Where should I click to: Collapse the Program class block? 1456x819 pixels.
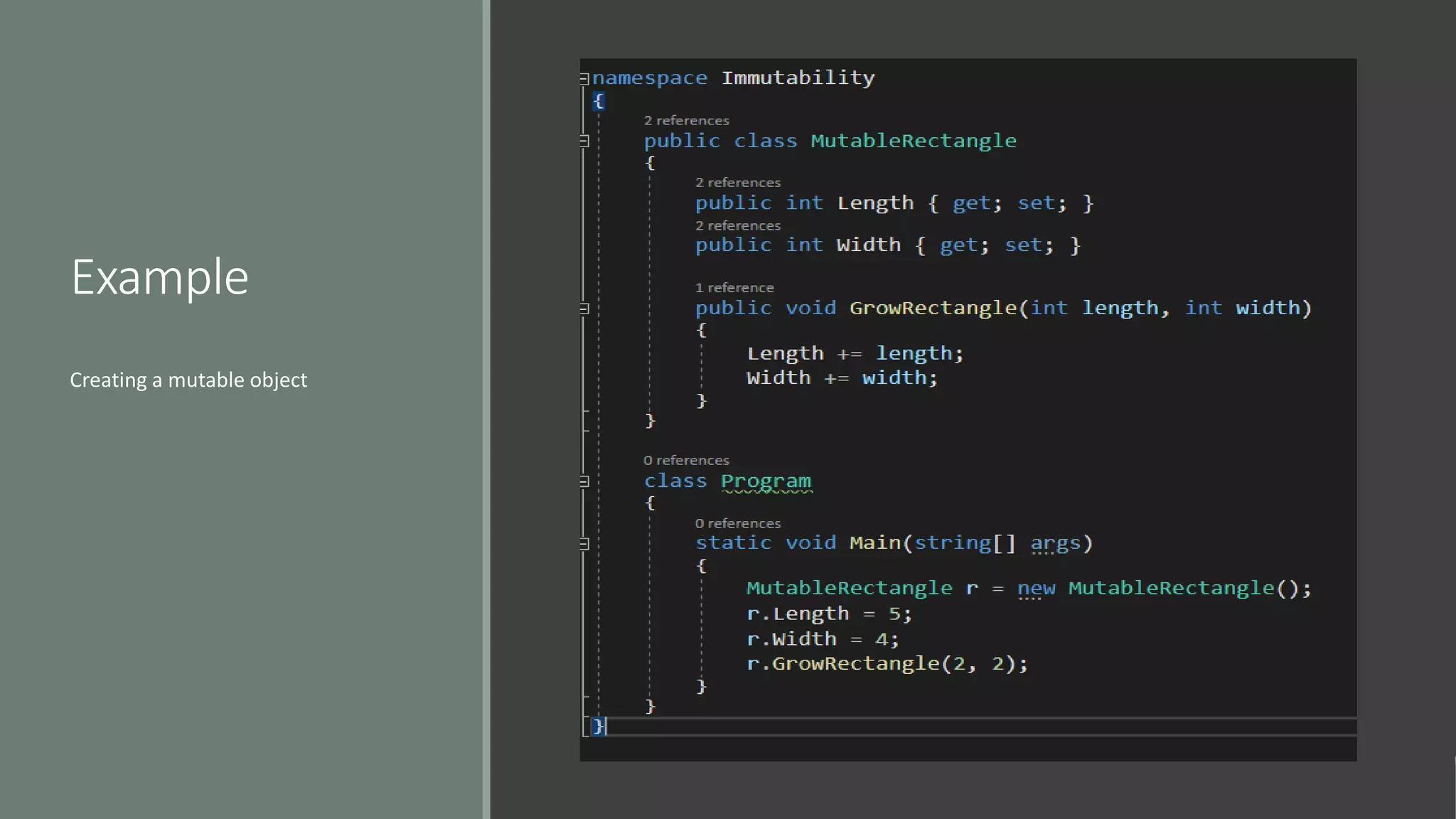[x=584, y=481]
